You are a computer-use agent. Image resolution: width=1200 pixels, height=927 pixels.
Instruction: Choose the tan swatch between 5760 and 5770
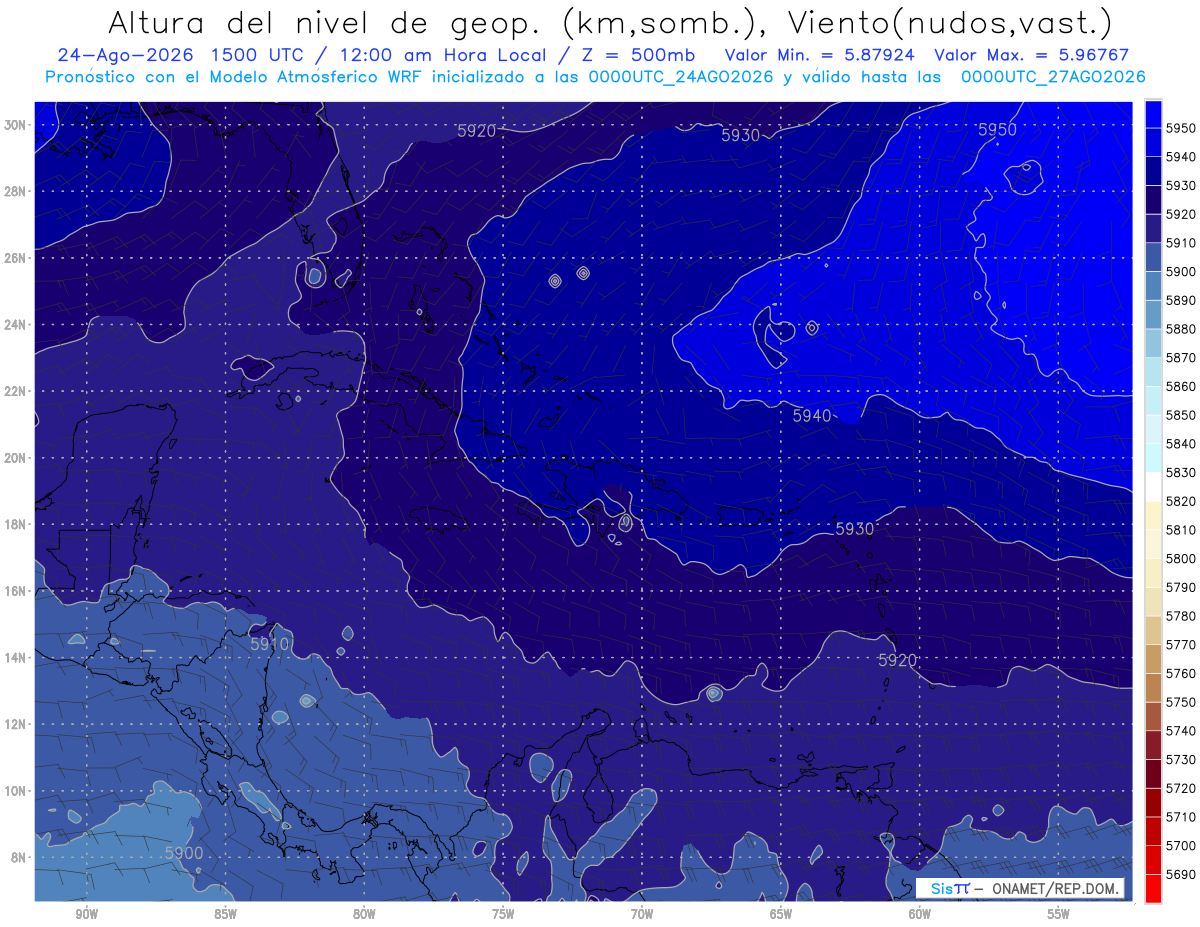point(1153,659)
